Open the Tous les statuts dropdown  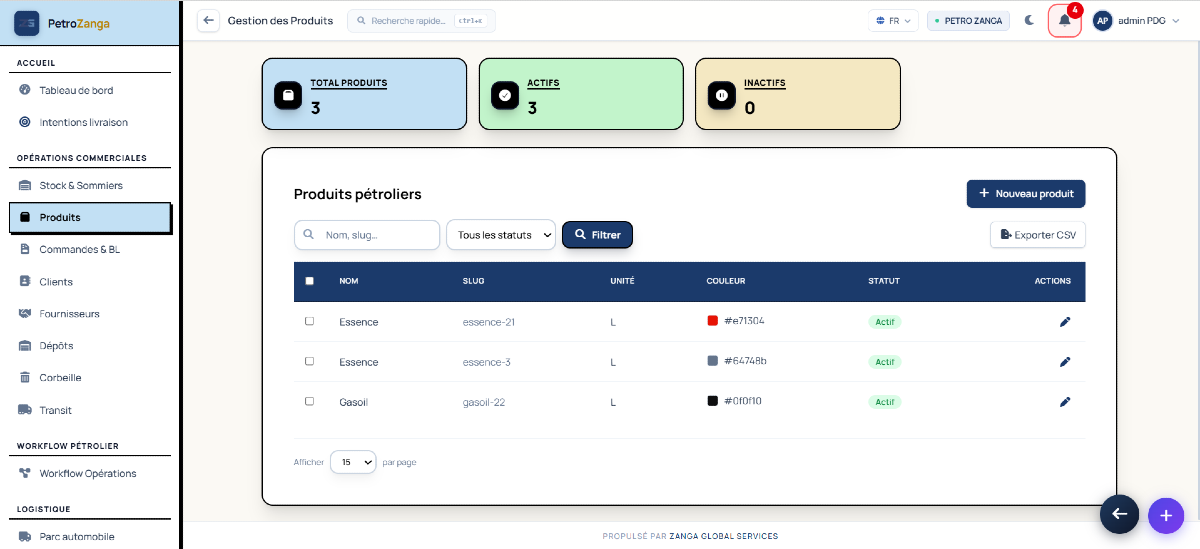[x=501, y=235]
